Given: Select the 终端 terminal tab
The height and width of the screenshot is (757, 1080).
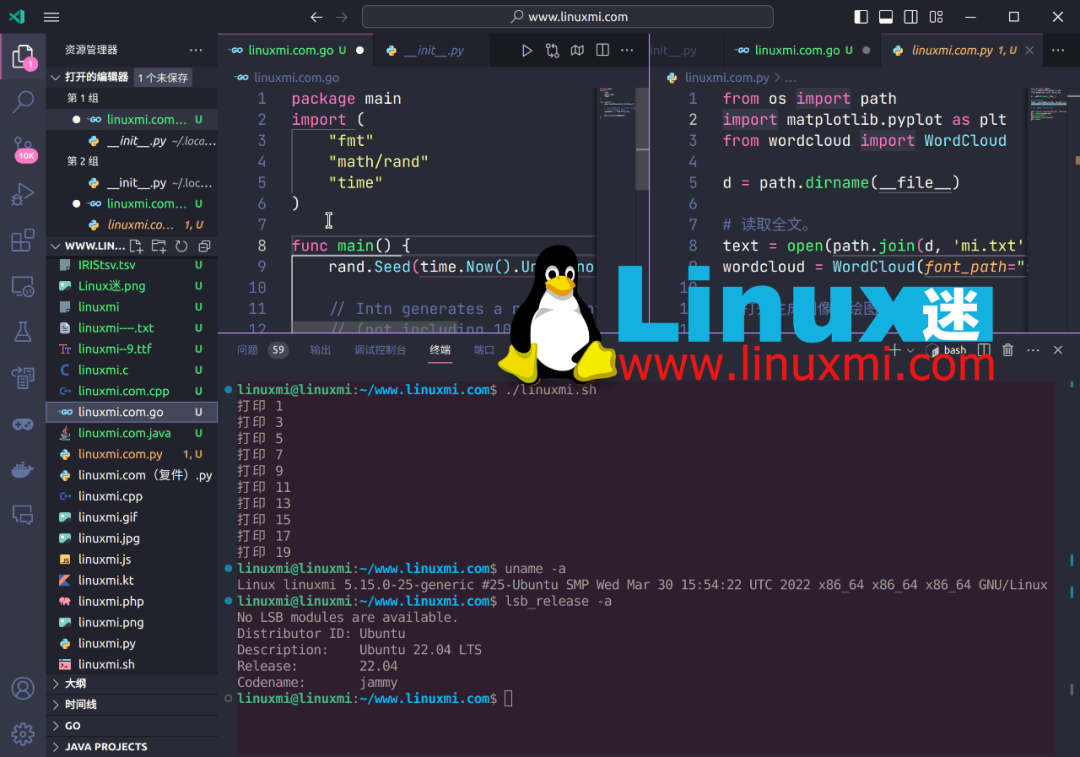Looking at the screenshot, I should point(440,350).
